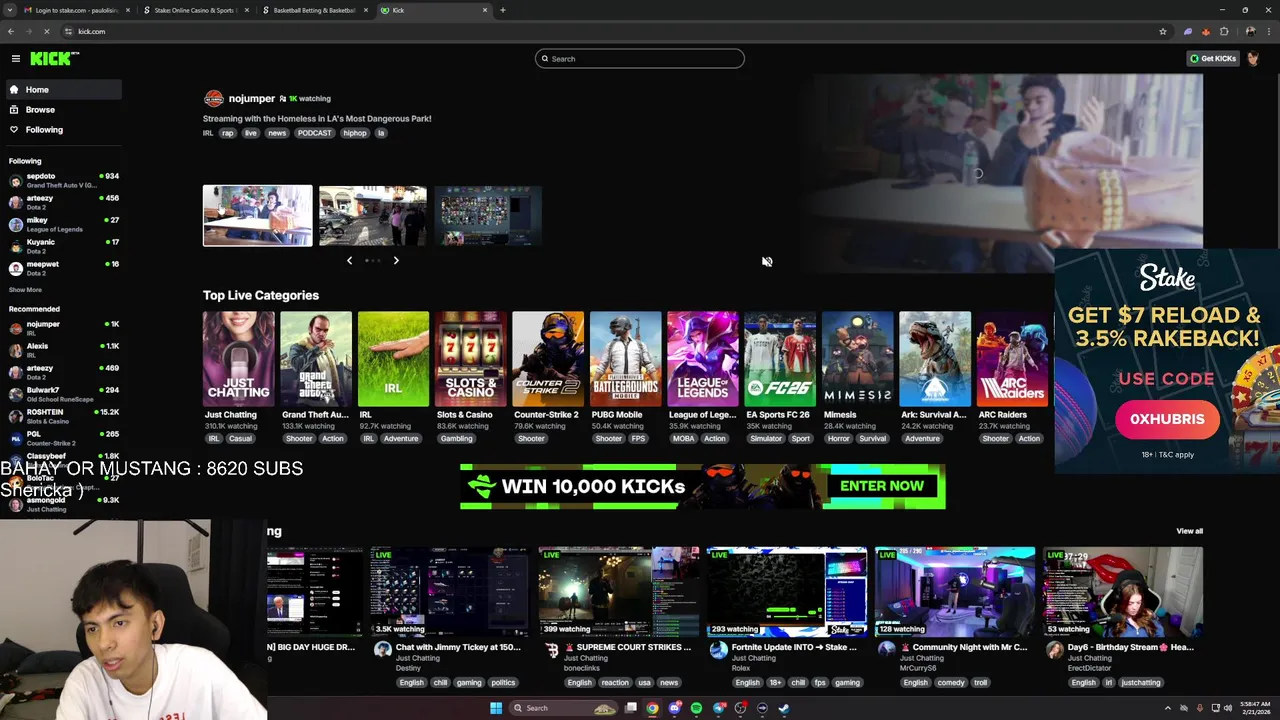Switch to Login to stake.com Gmail tab

click(x=75, y=10)
